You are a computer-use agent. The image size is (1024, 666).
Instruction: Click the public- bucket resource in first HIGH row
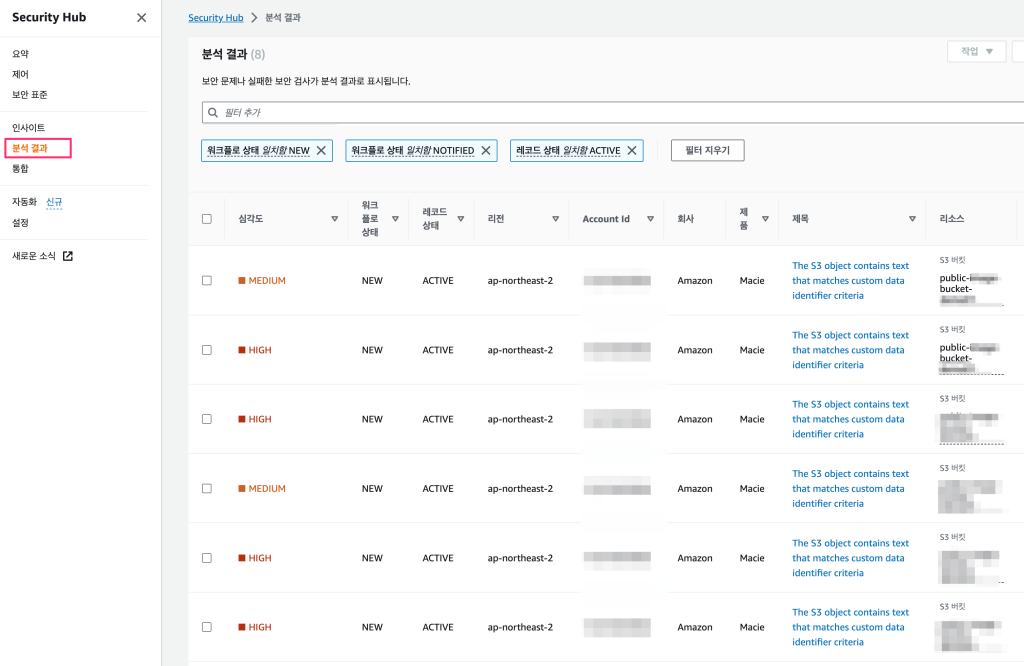coord(970,358)
